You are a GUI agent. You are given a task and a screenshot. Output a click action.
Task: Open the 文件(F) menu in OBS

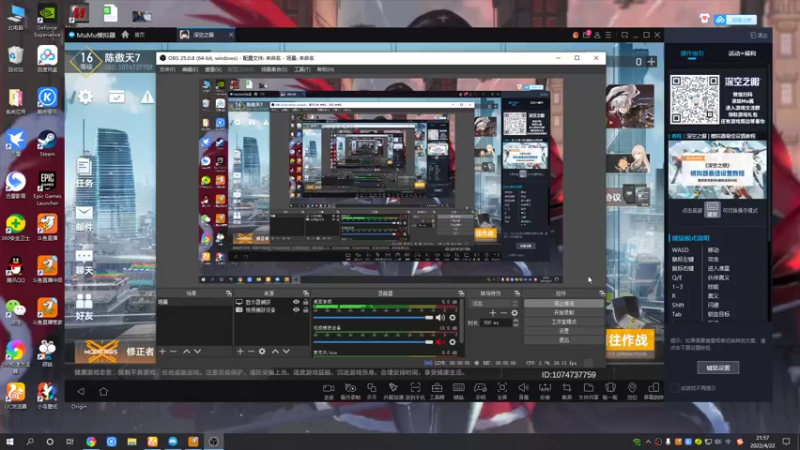click(167, 69)
